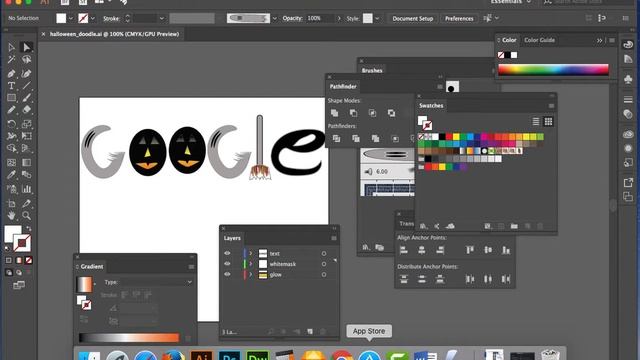Click Minus Front shape mode in Pathfinder
Screen dimensions: 640x360
click(x=353, y=113)
